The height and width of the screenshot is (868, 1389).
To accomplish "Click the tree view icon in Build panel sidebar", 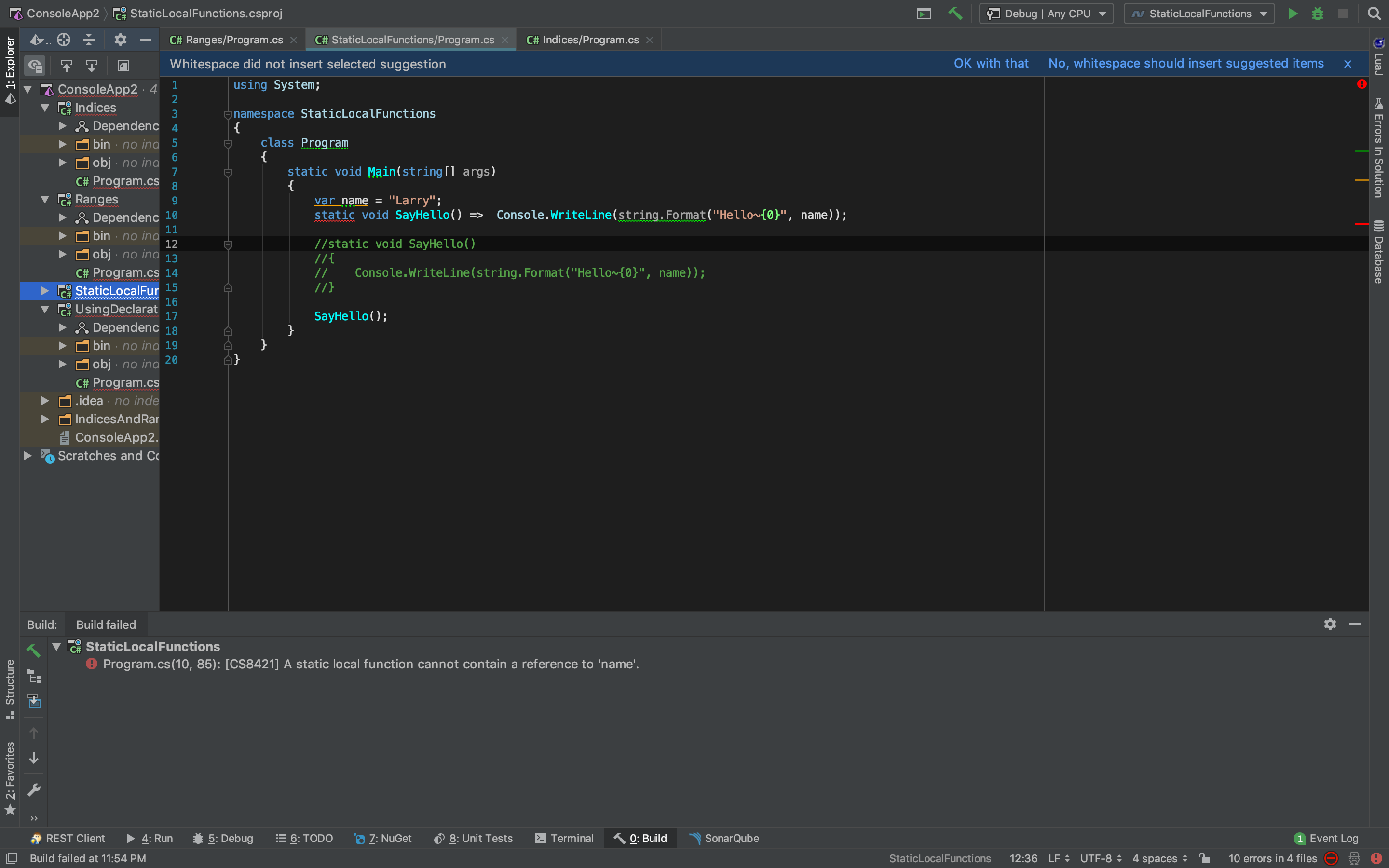I will click(34, 676).
